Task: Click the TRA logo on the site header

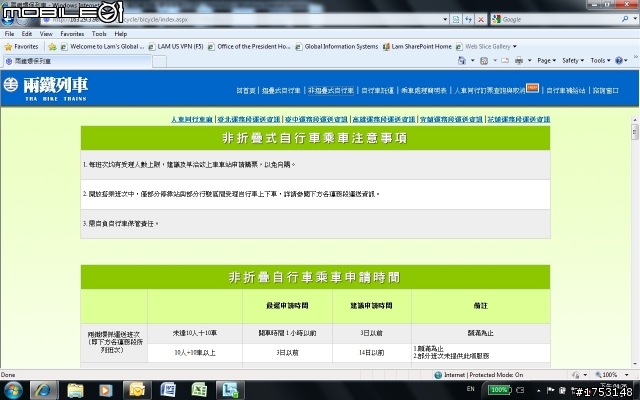Action: [11, 84]
